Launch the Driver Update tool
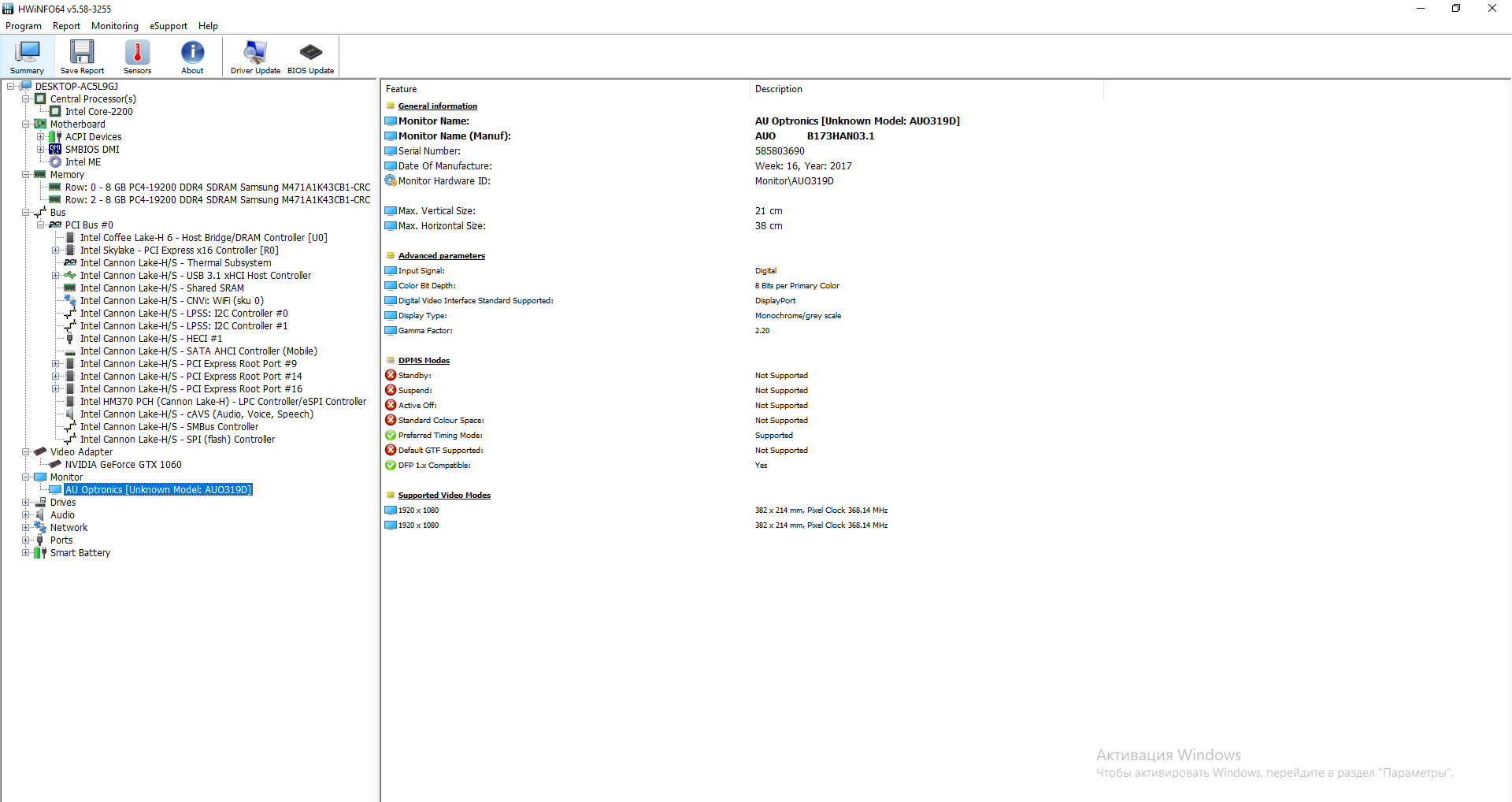This screenshot has width=1512, height=802. pyautogui.click(x=255, y=57)
